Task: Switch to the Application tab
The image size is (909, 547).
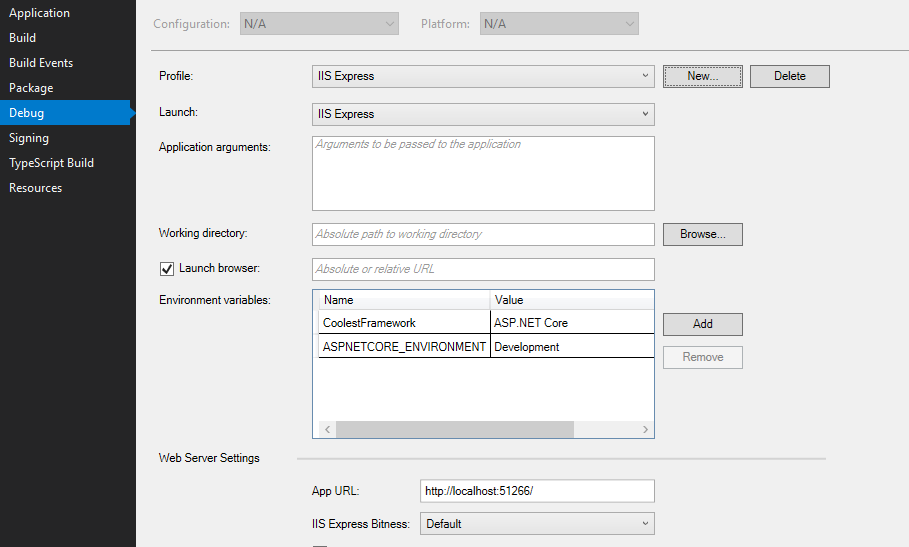Action: [x=39, y=13]
